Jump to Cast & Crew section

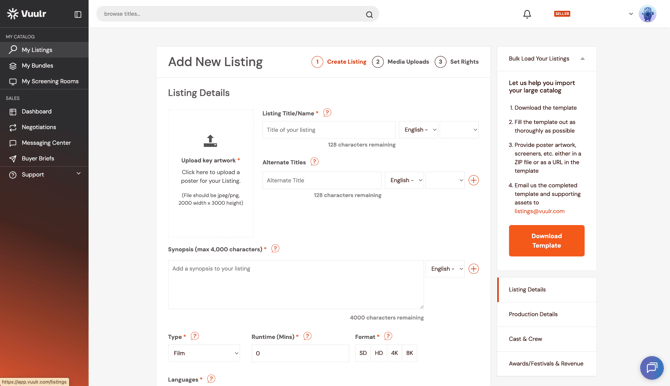[x=547, y=339]
